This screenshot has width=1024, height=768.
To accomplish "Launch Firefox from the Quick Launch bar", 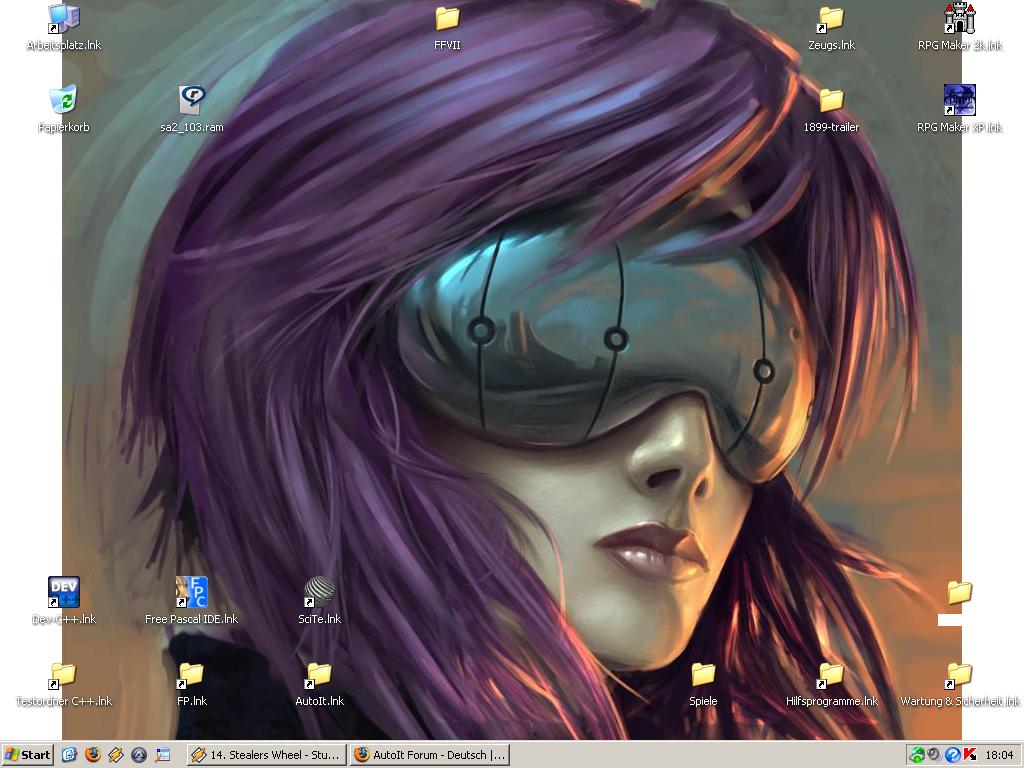I will coord(93,755).
